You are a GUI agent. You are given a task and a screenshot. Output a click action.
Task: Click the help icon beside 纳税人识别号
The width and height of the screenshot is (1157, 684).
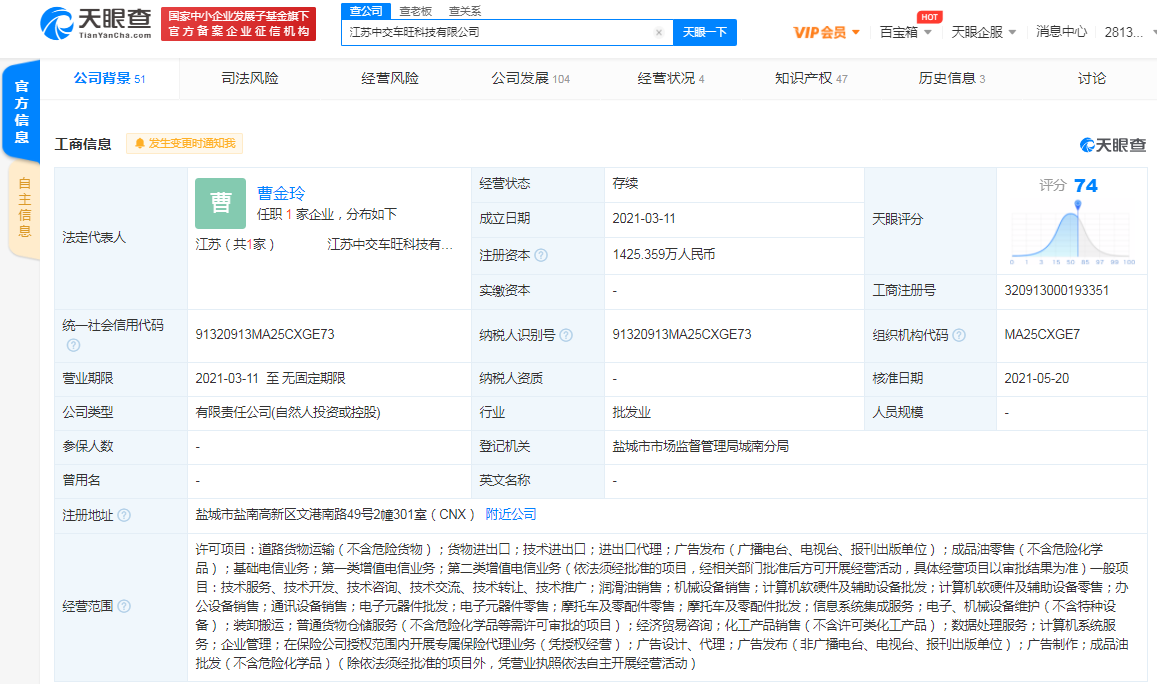click(566, 336)
